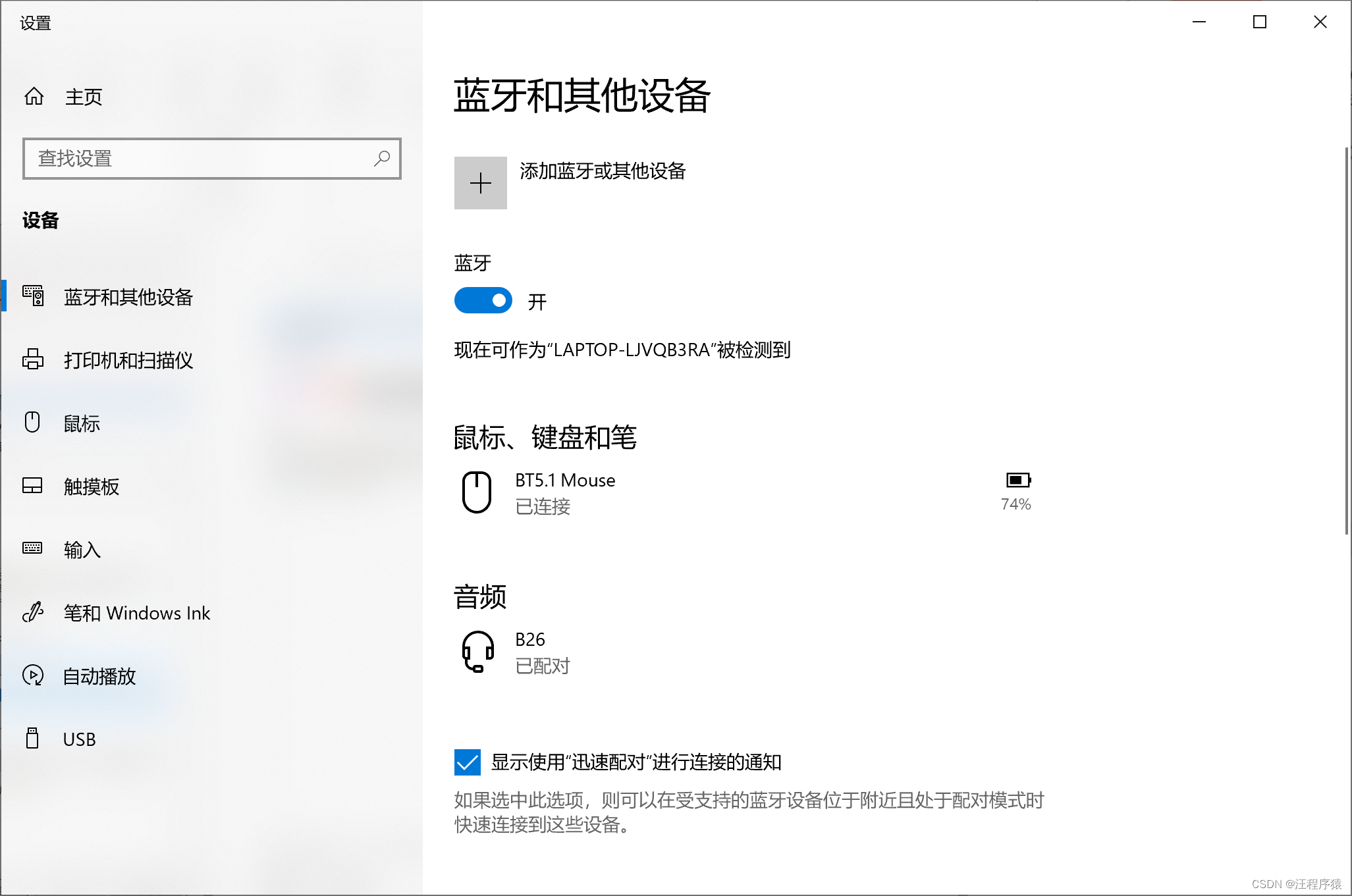This screenshot has height=896, width=1352.
Task: Click 添加蓝牙或其他设备 label
Action: pos(603,171)
